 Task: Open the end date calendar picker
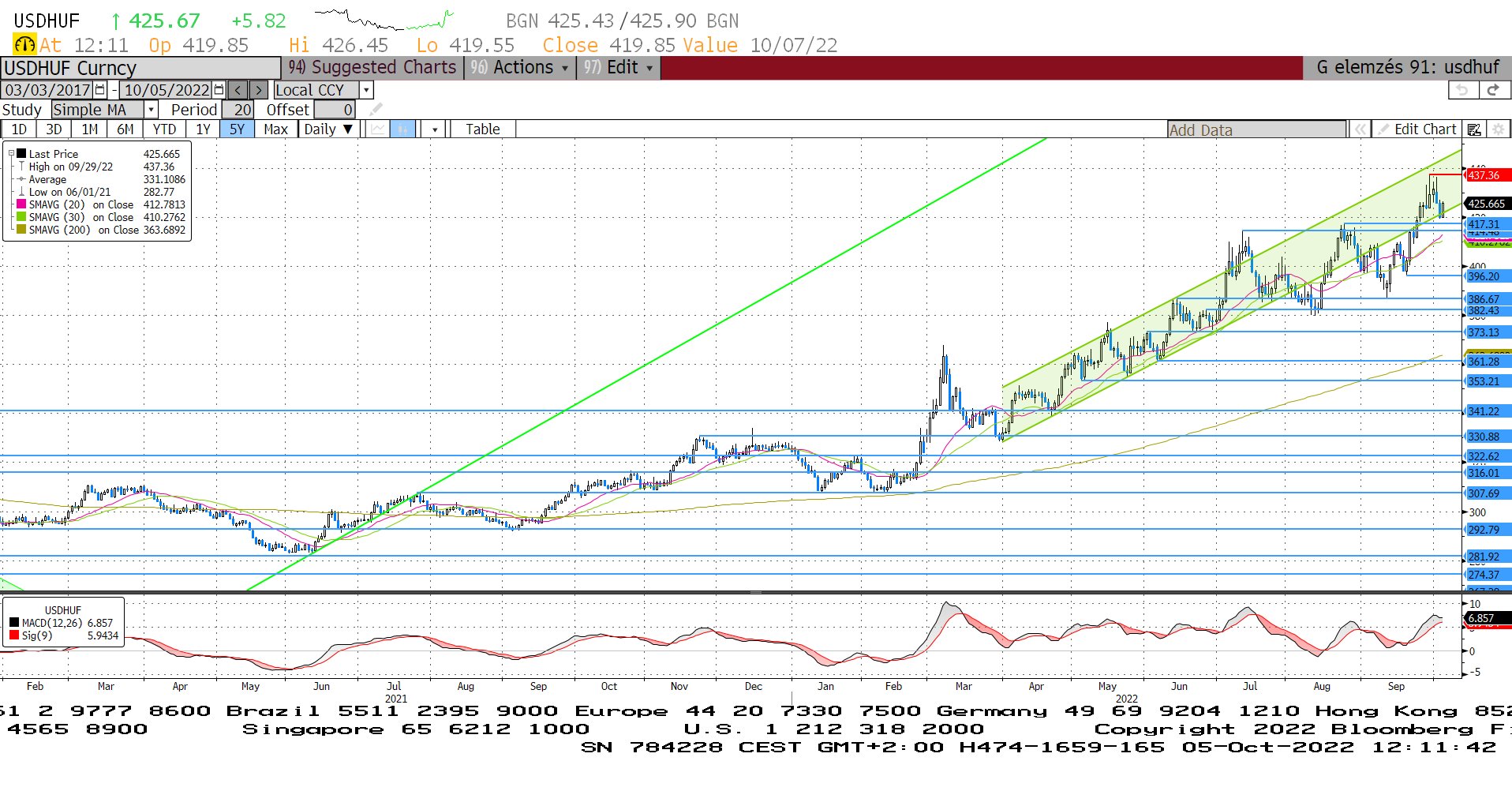(x=219, y=90)
